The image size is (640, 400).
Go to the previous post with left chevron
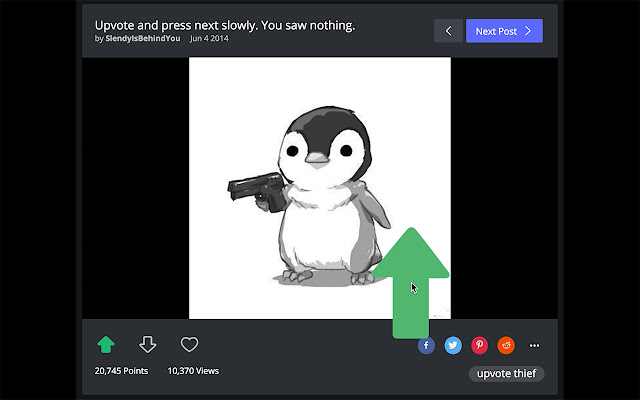[448, 31]
